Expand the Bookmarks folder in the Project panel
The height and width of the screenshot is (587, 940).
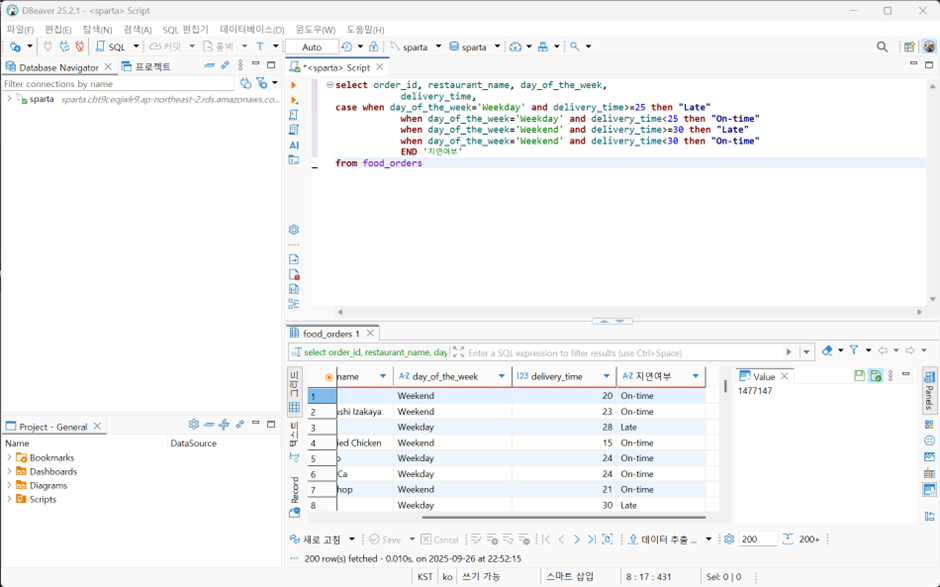tap(9, 457)
